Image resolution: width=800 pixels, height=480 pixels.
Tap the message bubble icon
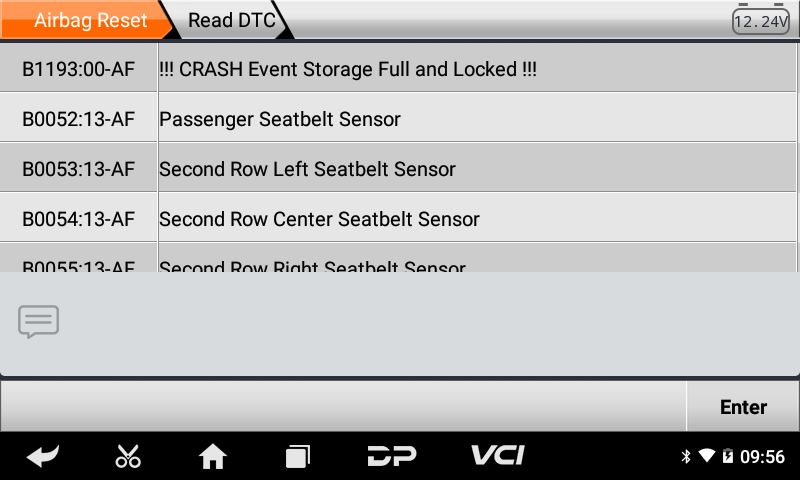coord(39,322)
